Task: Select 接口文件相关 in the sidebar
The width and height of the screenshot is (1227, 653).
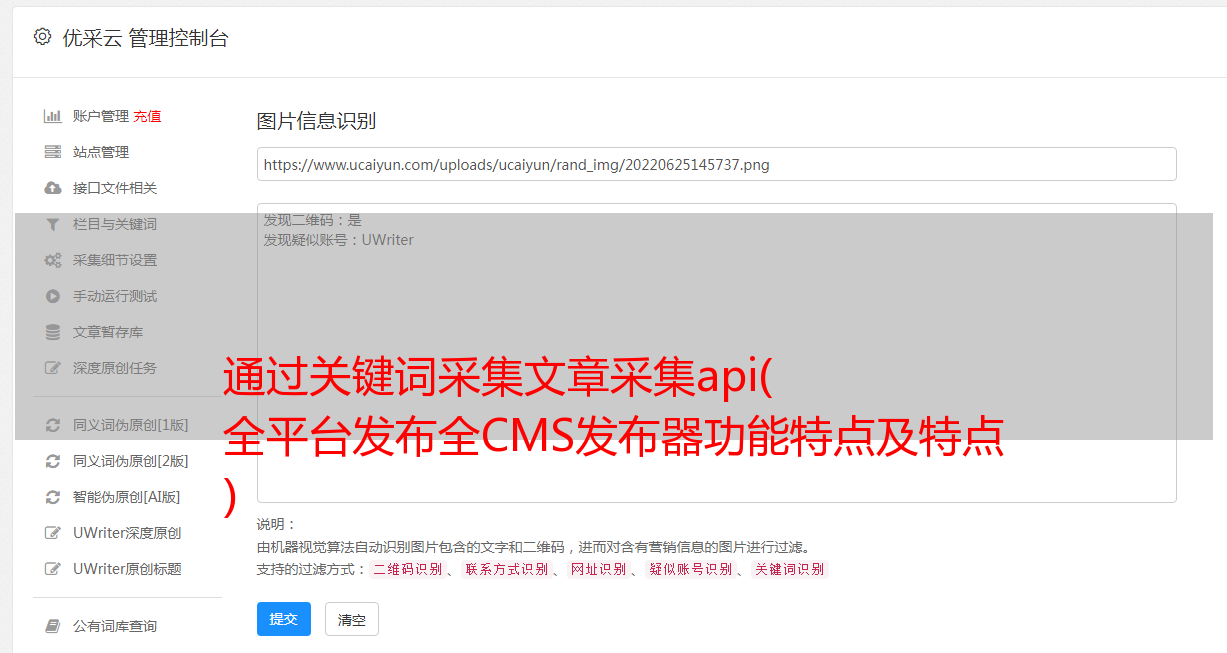Action: point(115,188)
